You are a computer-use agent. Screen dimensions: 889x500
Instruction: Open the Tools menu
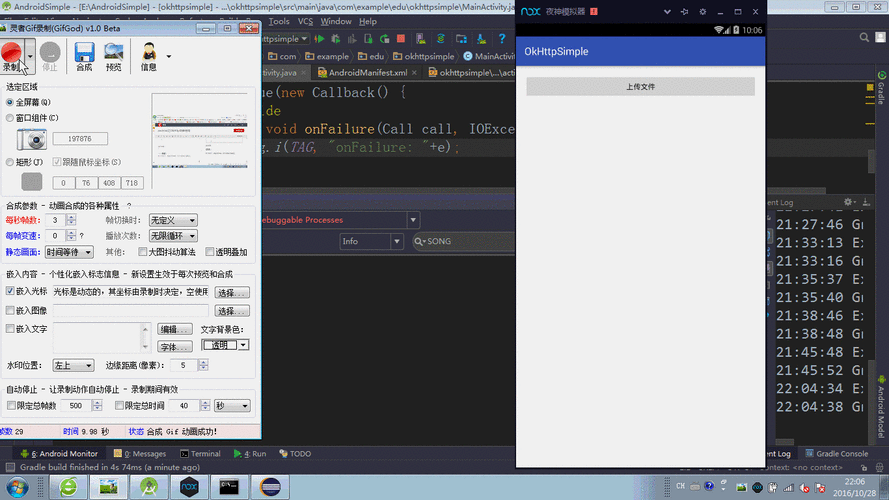click(x=279, y=22)
